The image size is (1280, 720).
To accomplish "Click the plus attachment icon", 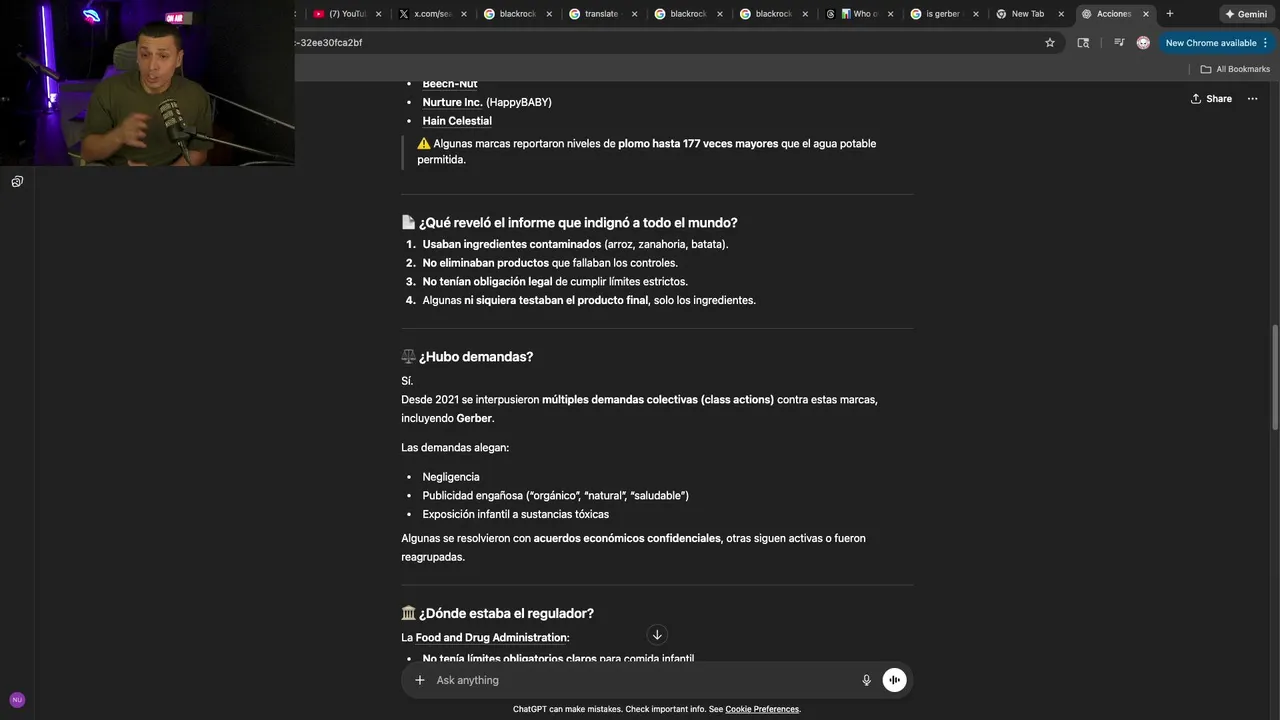I will [x=420, y=680].
